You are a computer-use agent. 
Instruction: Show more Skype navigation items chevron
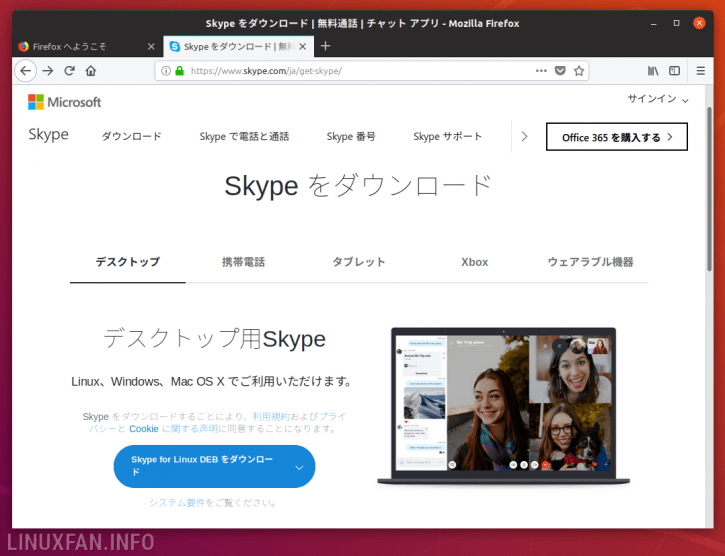point(524,136)
